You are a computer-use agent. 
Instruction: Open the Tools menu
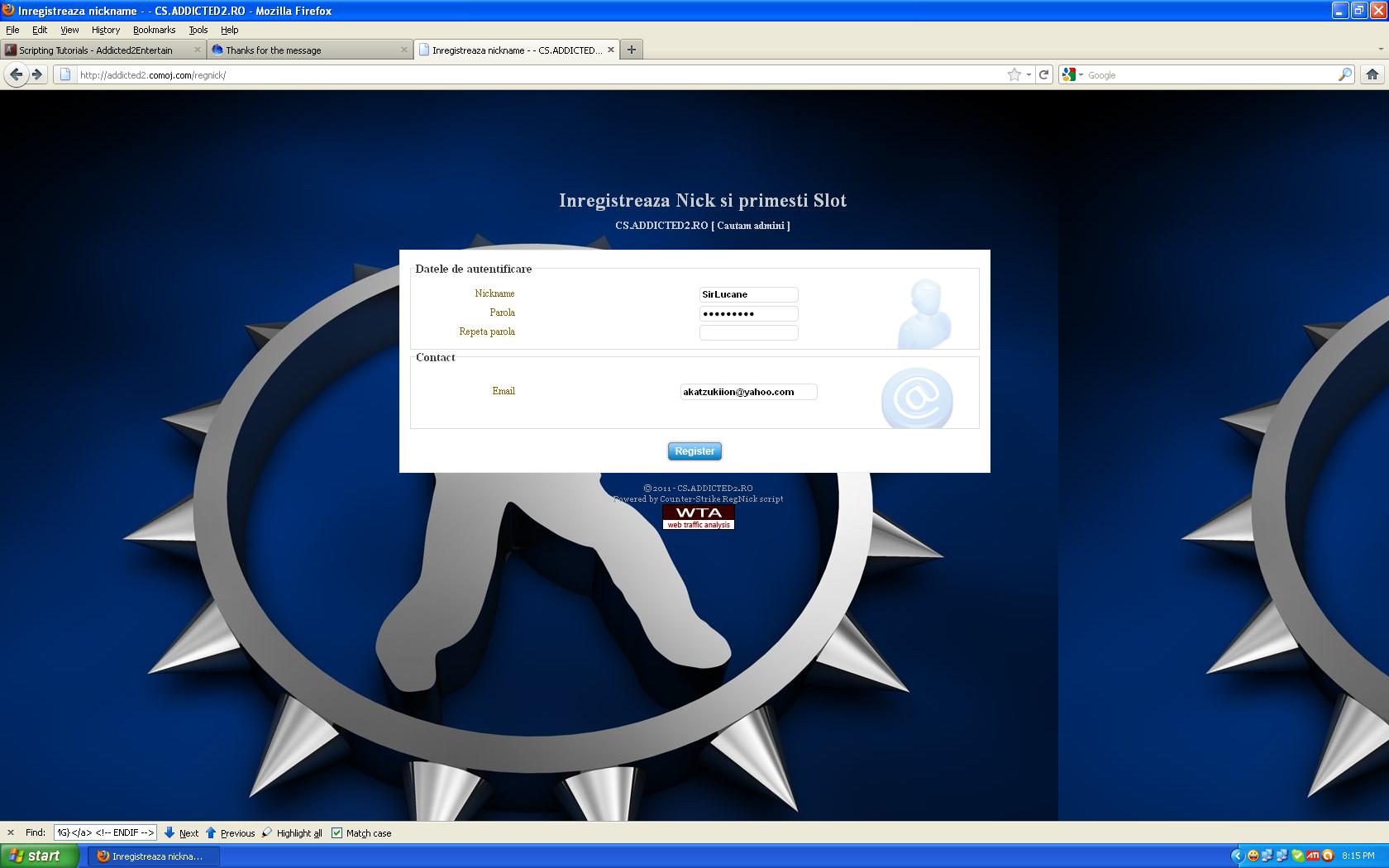[198, 30]
